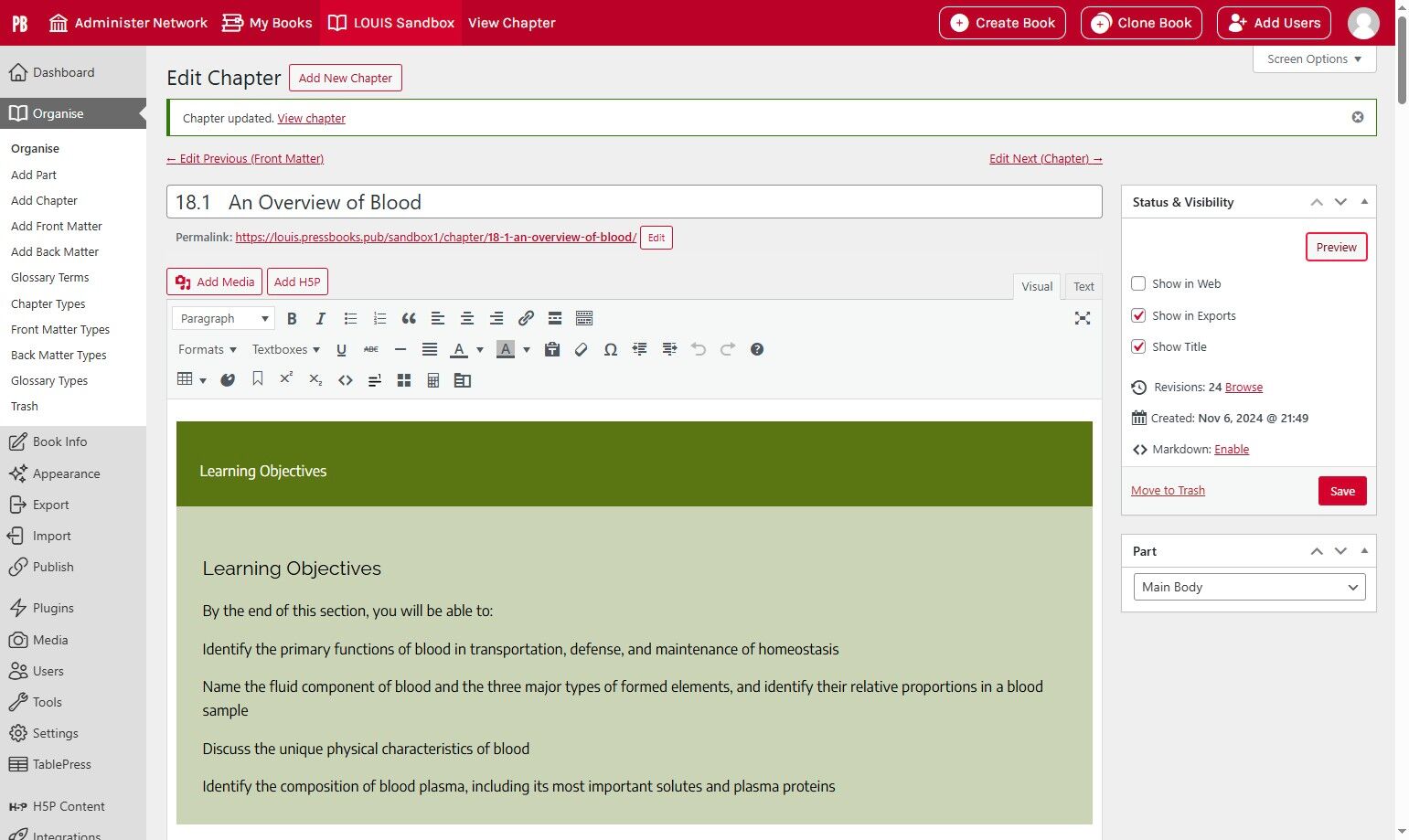
Task: Collapse the Status & Visibility panel
Action: 1364,202
